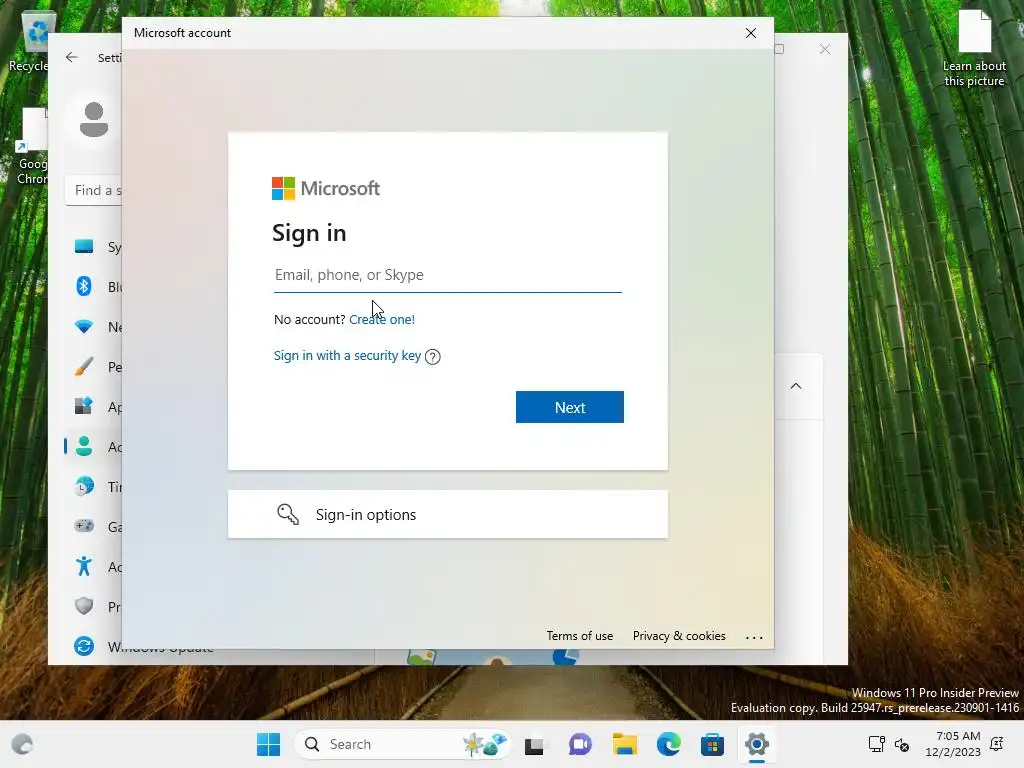Select Time & language clock icon in sidebar
This screenshot has height=768, width=1024.
[x=84, y=487]
